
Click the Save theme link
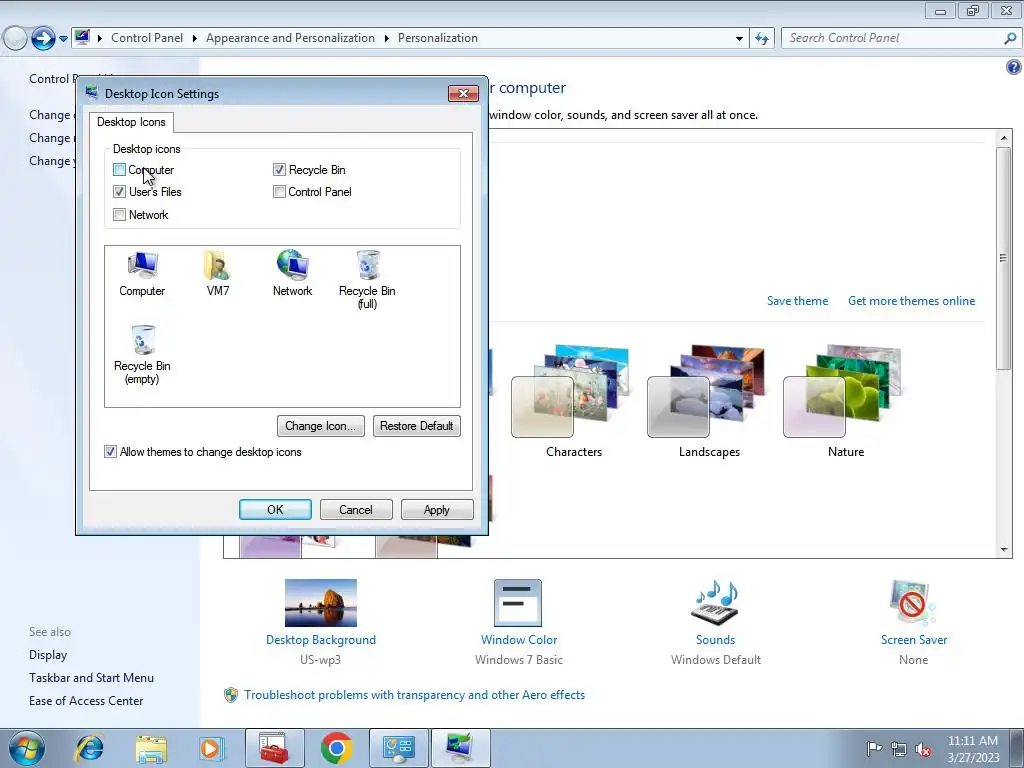pos(797,301)
